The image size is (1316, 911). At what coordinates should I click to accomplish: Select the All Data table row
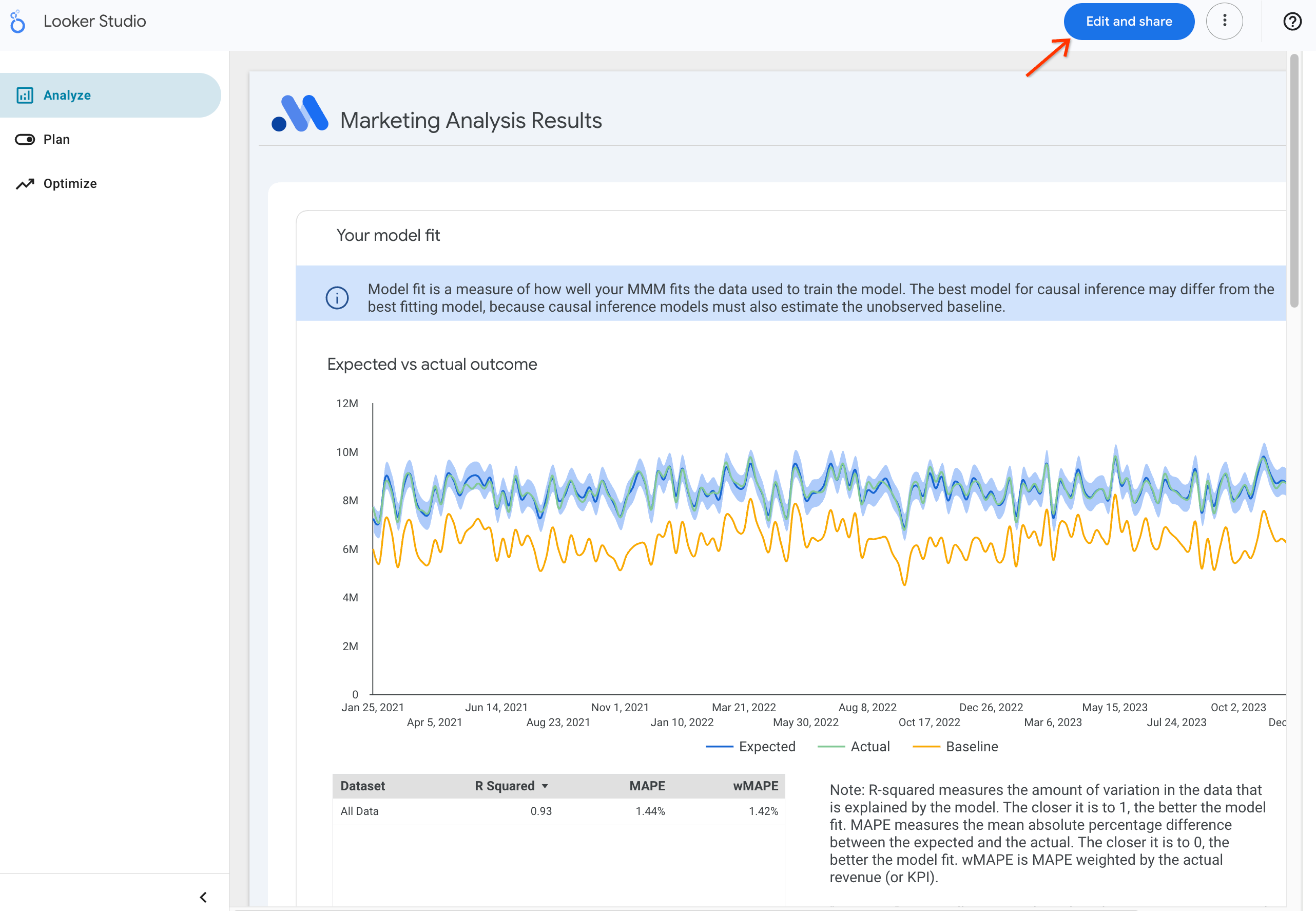359,811
